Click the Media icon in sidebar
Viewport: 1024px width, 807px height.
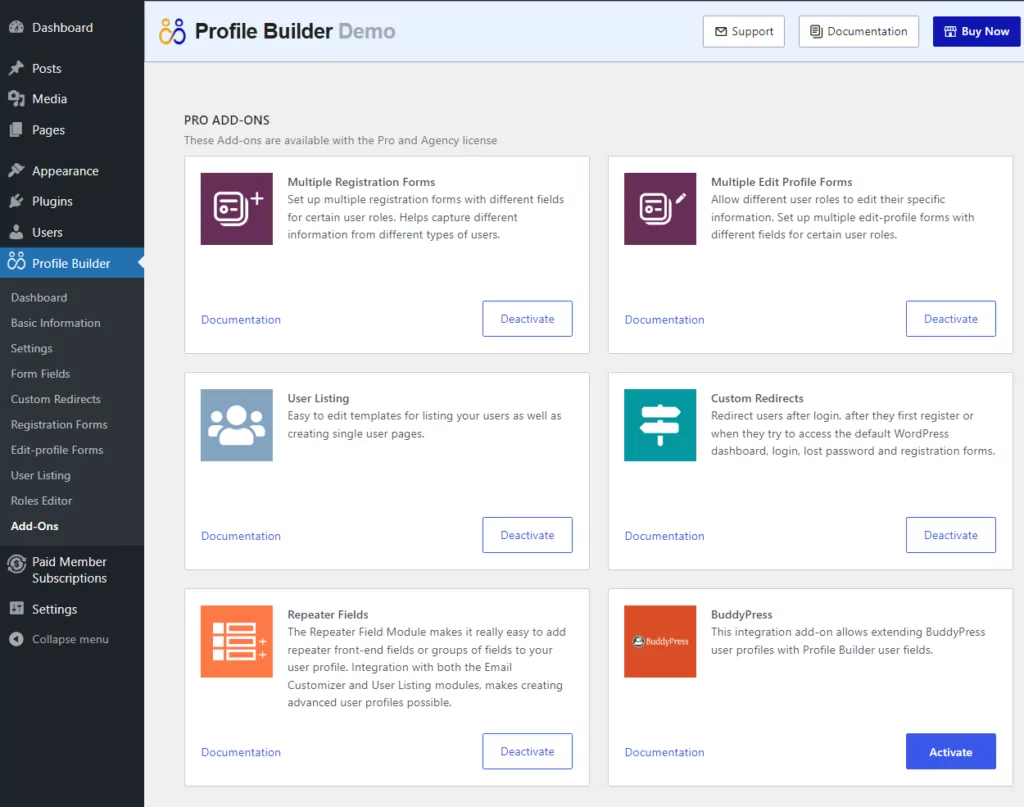(x=16, y=99)
